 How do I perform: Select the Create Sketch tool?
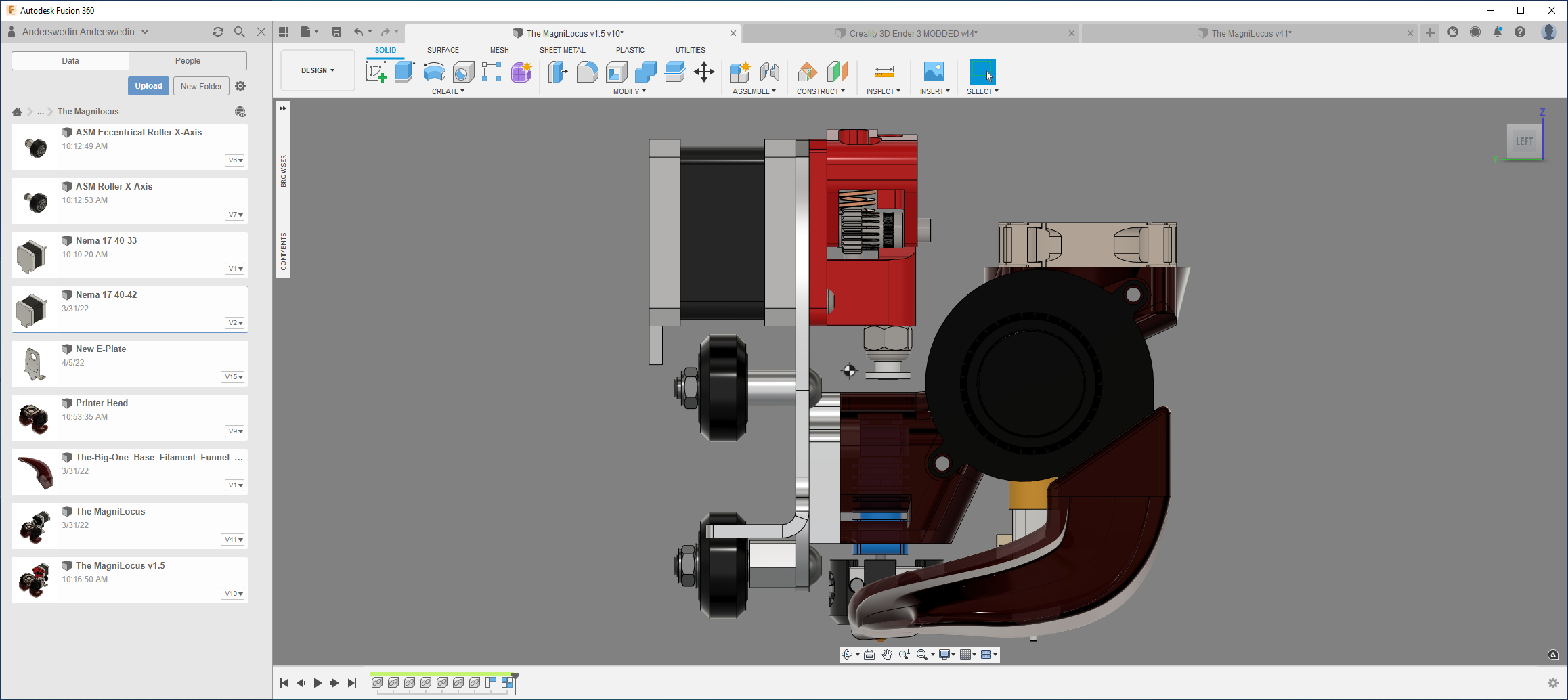[x=376, y=71]
